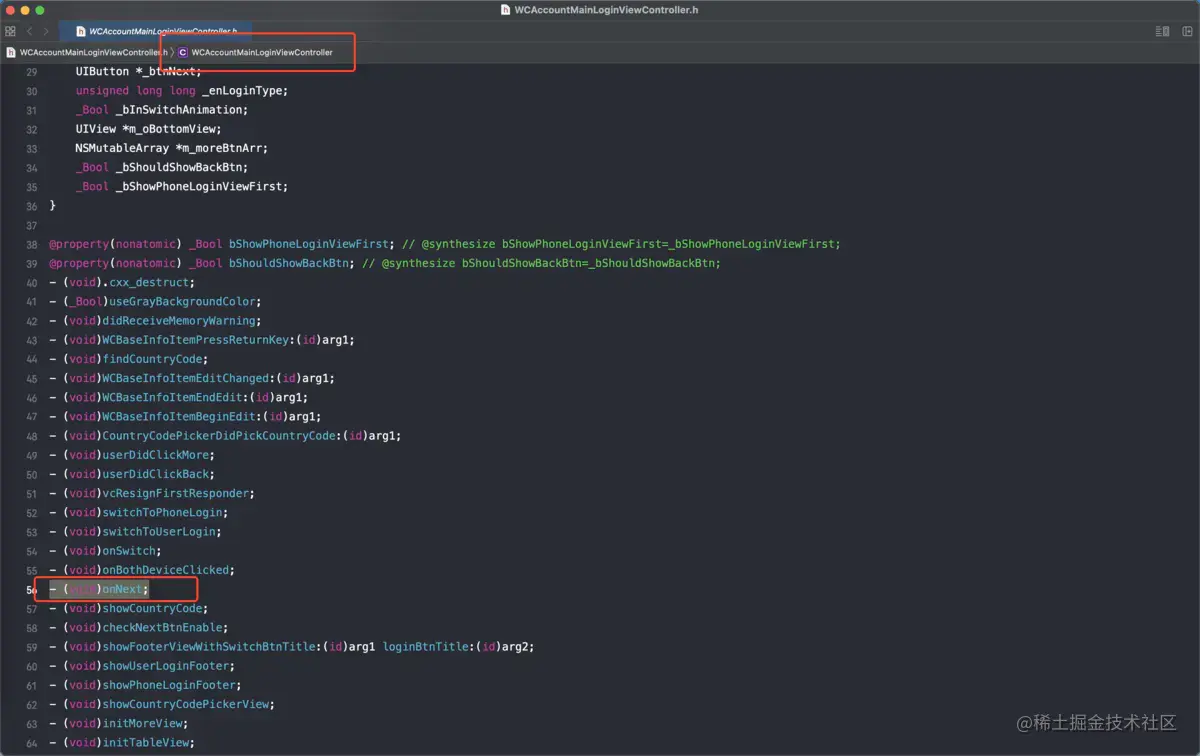Click the userDidClickBack method line
Viewport: 1200px width, 756px height.
pos(132,474)
